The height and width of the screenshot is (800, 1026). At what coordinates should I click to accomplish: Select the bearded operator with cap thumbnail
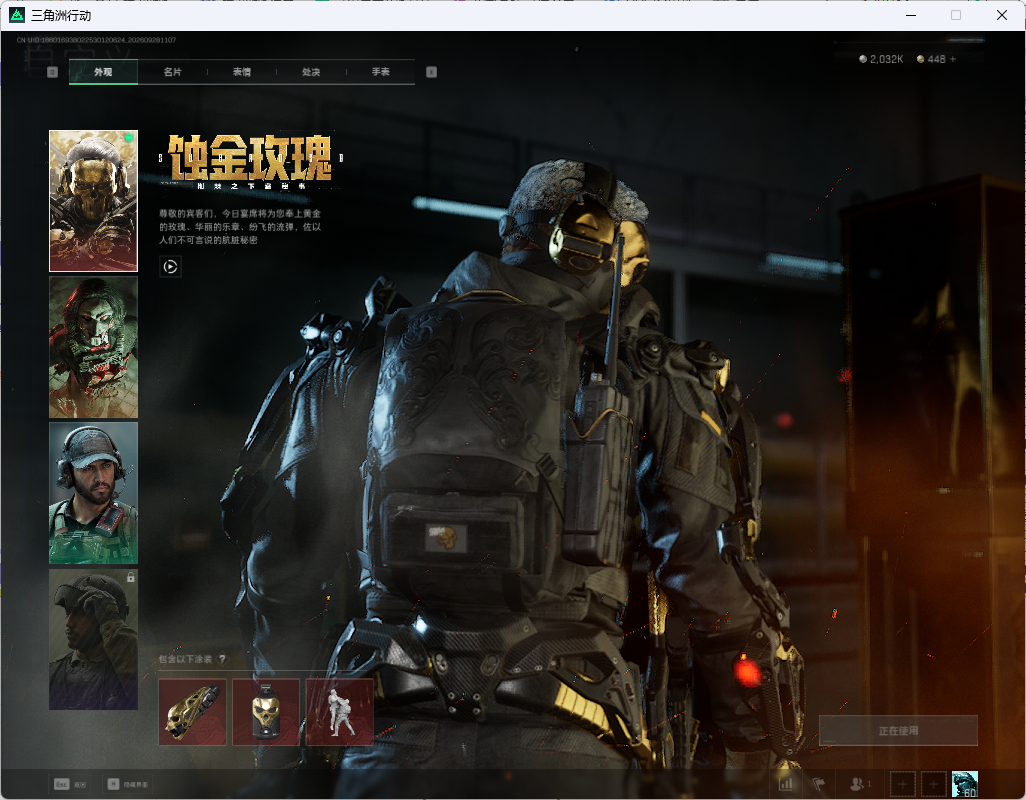(94, 493)
